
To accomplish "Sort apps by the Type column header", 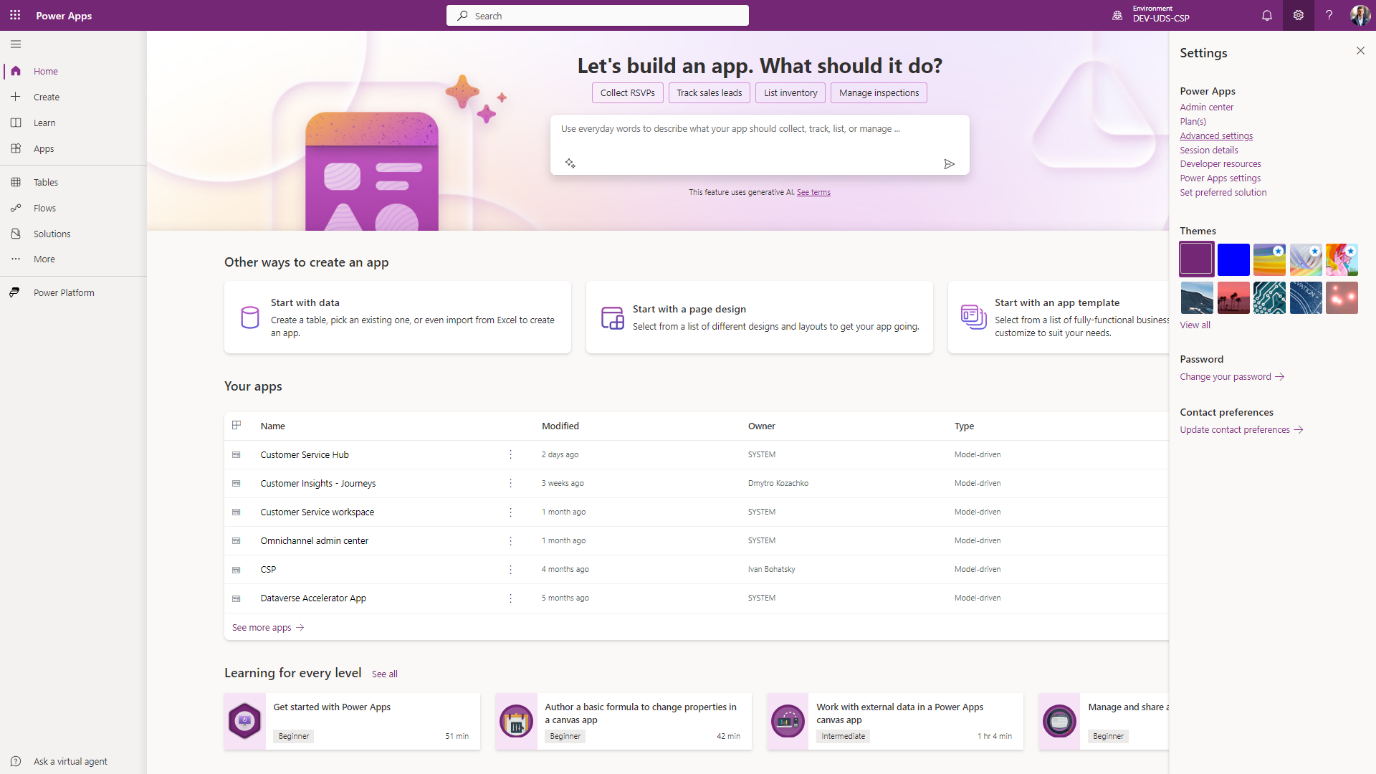I will 964,426.
